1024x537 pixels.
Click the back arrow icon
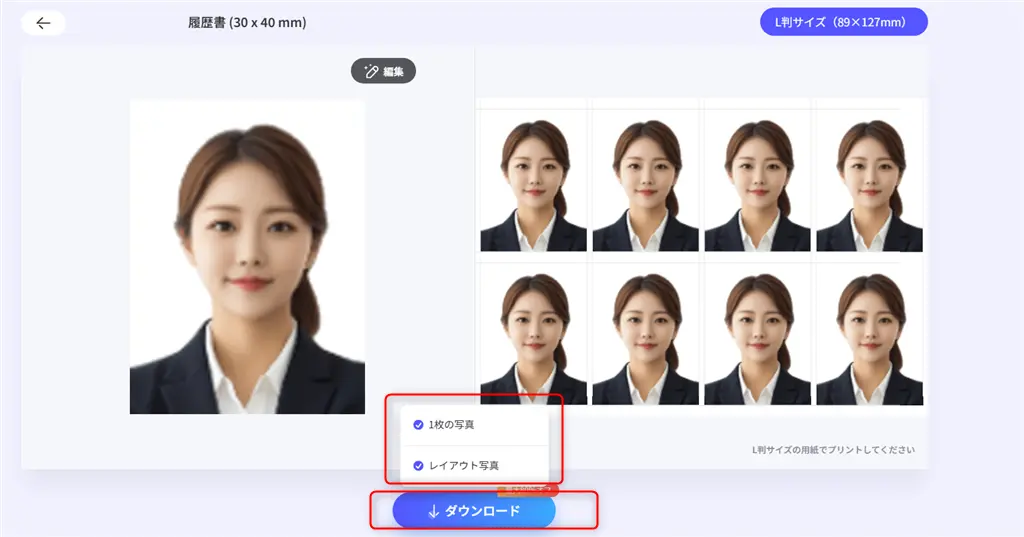click(x=43, y=23)
